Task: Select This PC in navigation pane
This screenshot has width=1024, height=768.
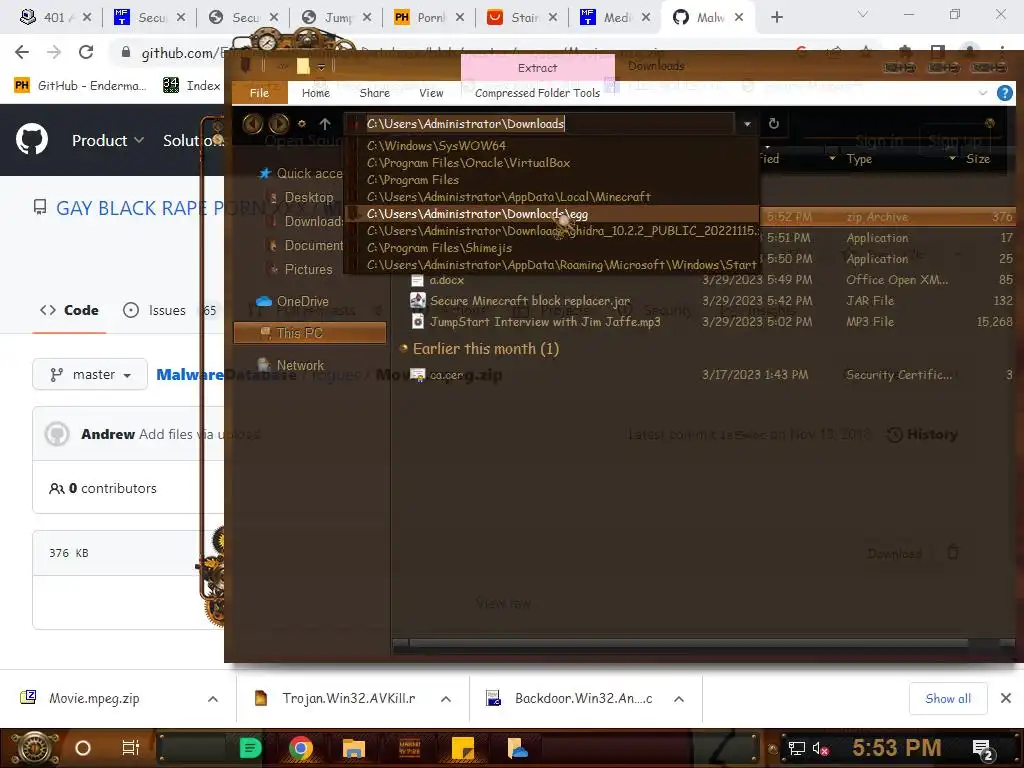Action: (310, 333)
